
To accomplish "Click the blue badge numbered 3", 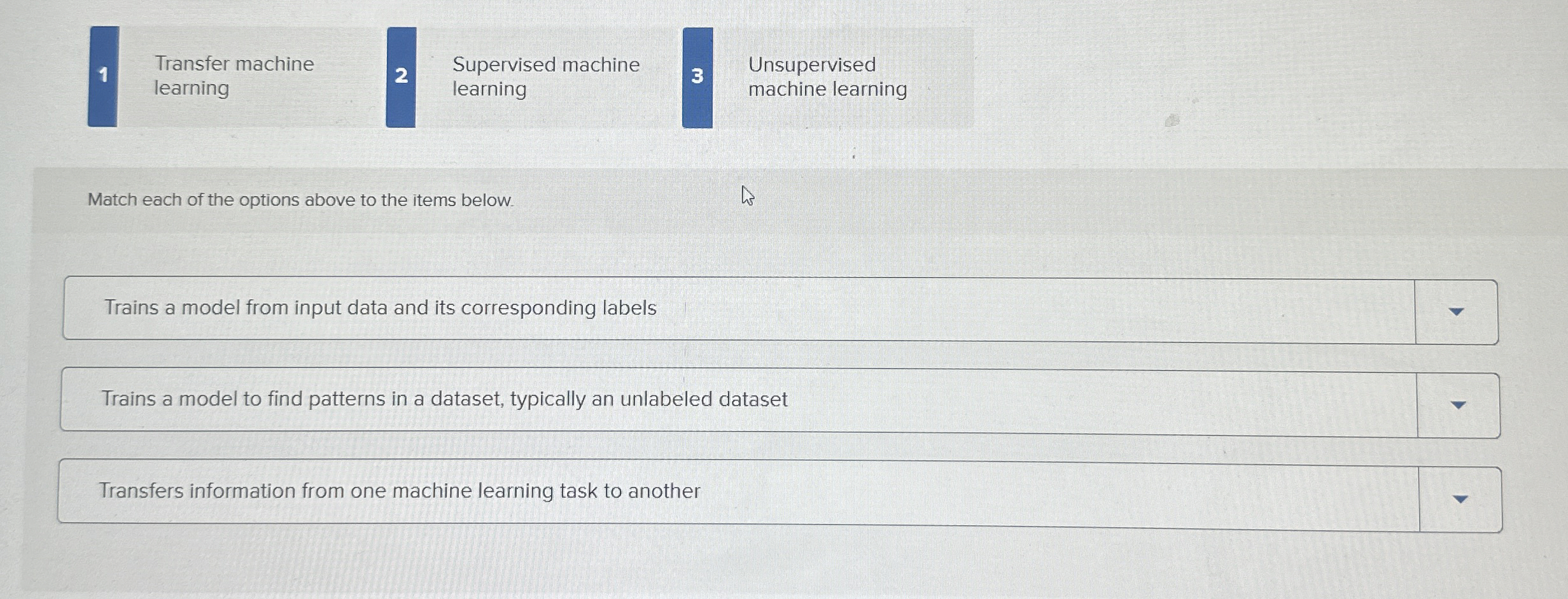I will pyautogui.click(x=698, y=76).
